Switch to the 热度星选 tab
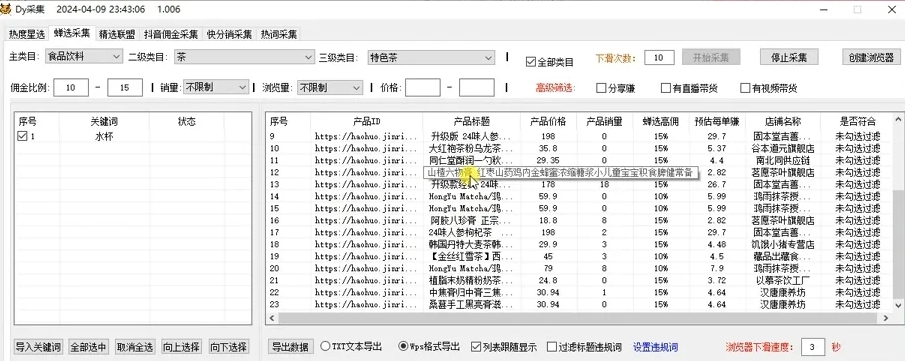This screenshot has width=905, height=361. pos(27,35)
